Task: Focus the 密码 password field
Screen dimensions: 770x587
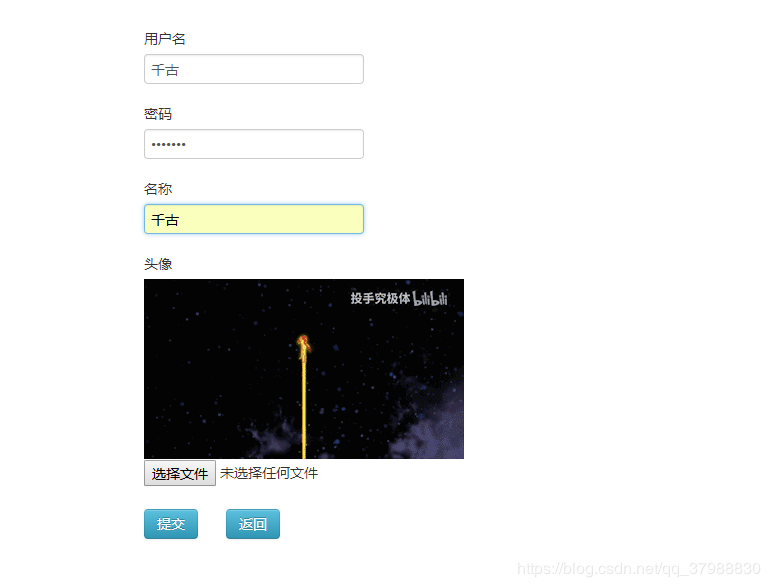Action: (254, 144)
